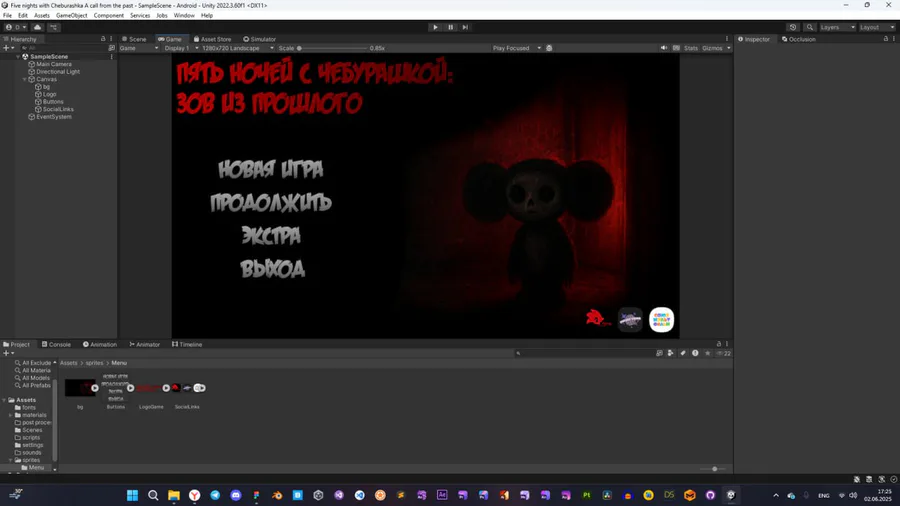Expand the LogoGame sprite asset arrow
Image resolution: width=900 pixels, height=506 pixels.
pyautogui.click(x=166, y=388)
